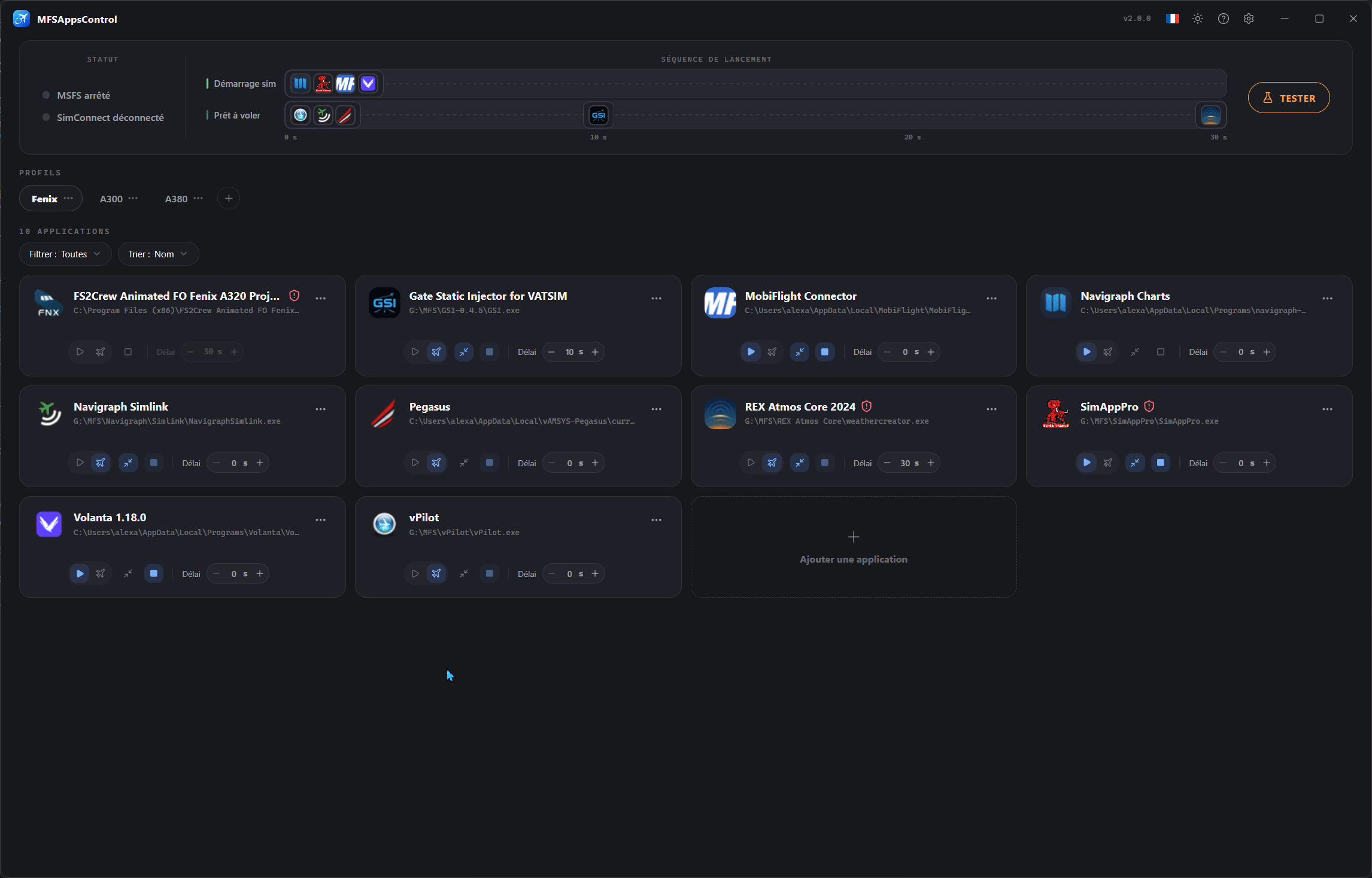Toggle ready-to-fly plane for Gate Static Injector
The height and width of the screenshot is (878, 1372).
pos(436,352)
